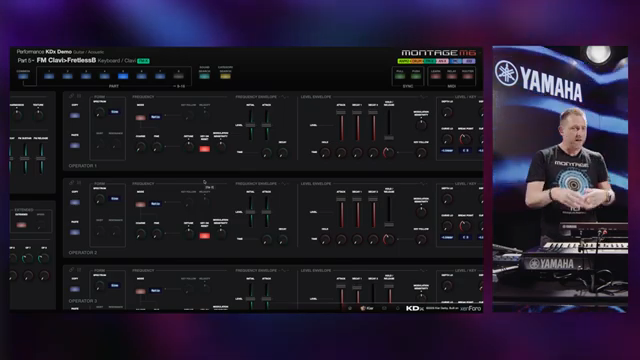Toggle the MIDI Learn button
Viewport: 640px width, 360px height.
(436, 76)
